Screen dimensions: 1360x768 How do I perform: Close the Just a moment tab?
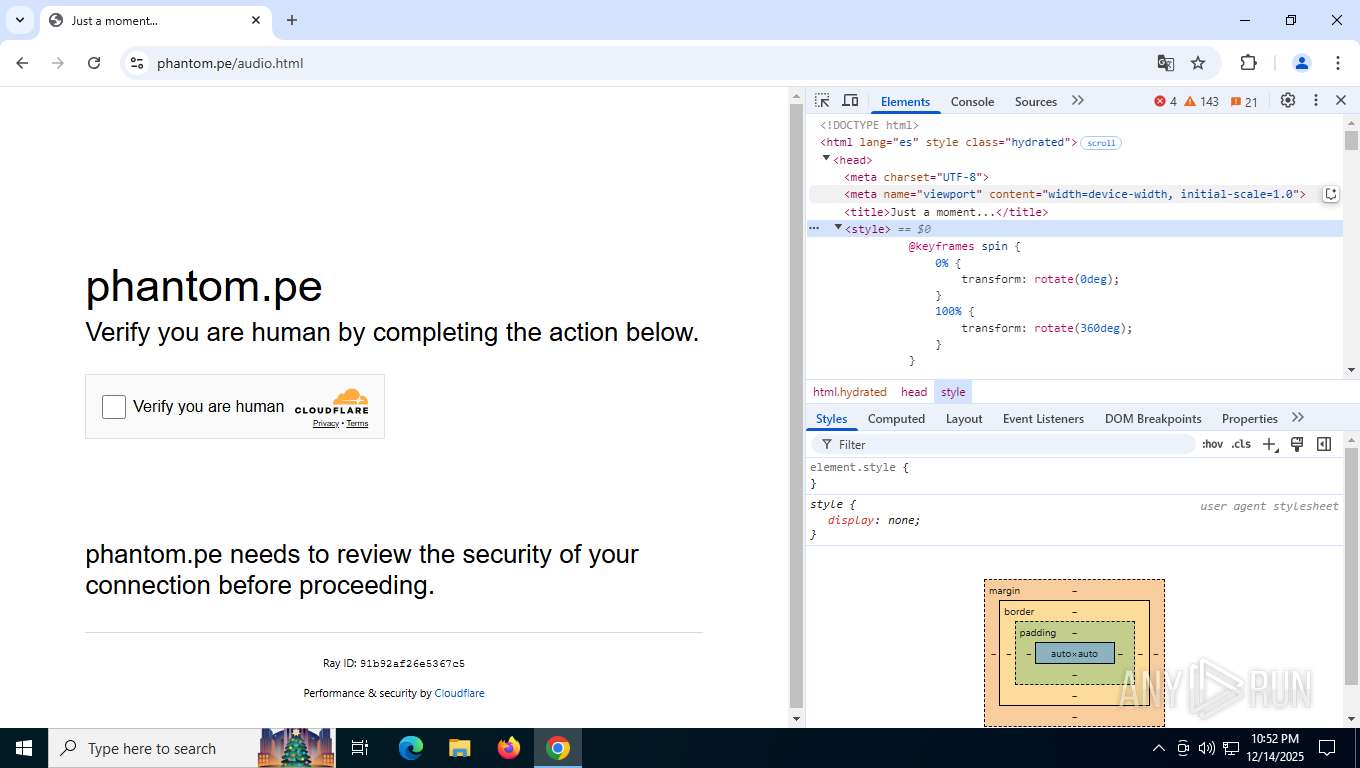point(256,20)
